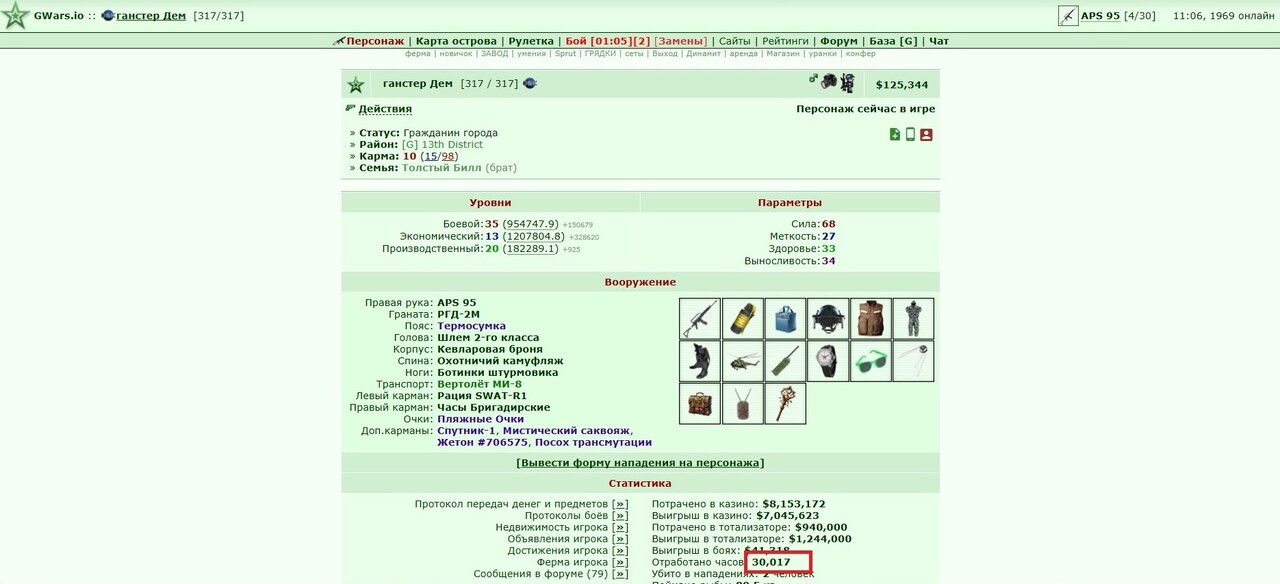Open the Посох трансмутации item link
Image resolution: width=1280 pixels, height=584 pixels.
(x=593, y=442)
